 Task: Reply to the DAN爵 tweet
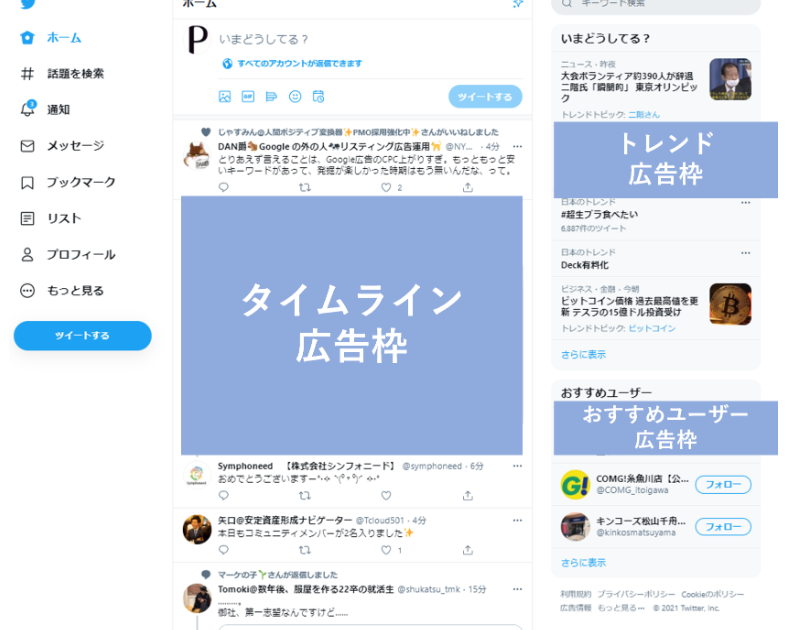[224, 187]
